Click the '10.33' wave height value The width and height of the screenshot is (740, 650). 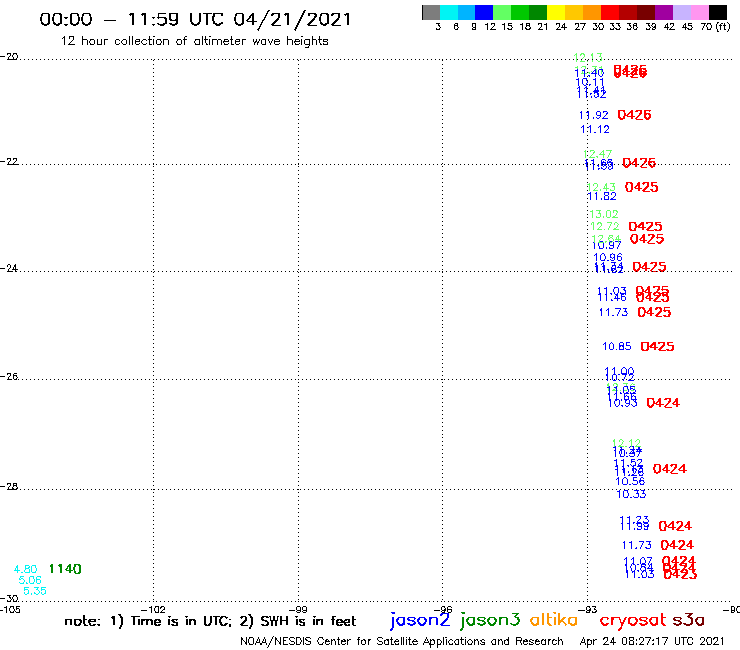(631, 494)
